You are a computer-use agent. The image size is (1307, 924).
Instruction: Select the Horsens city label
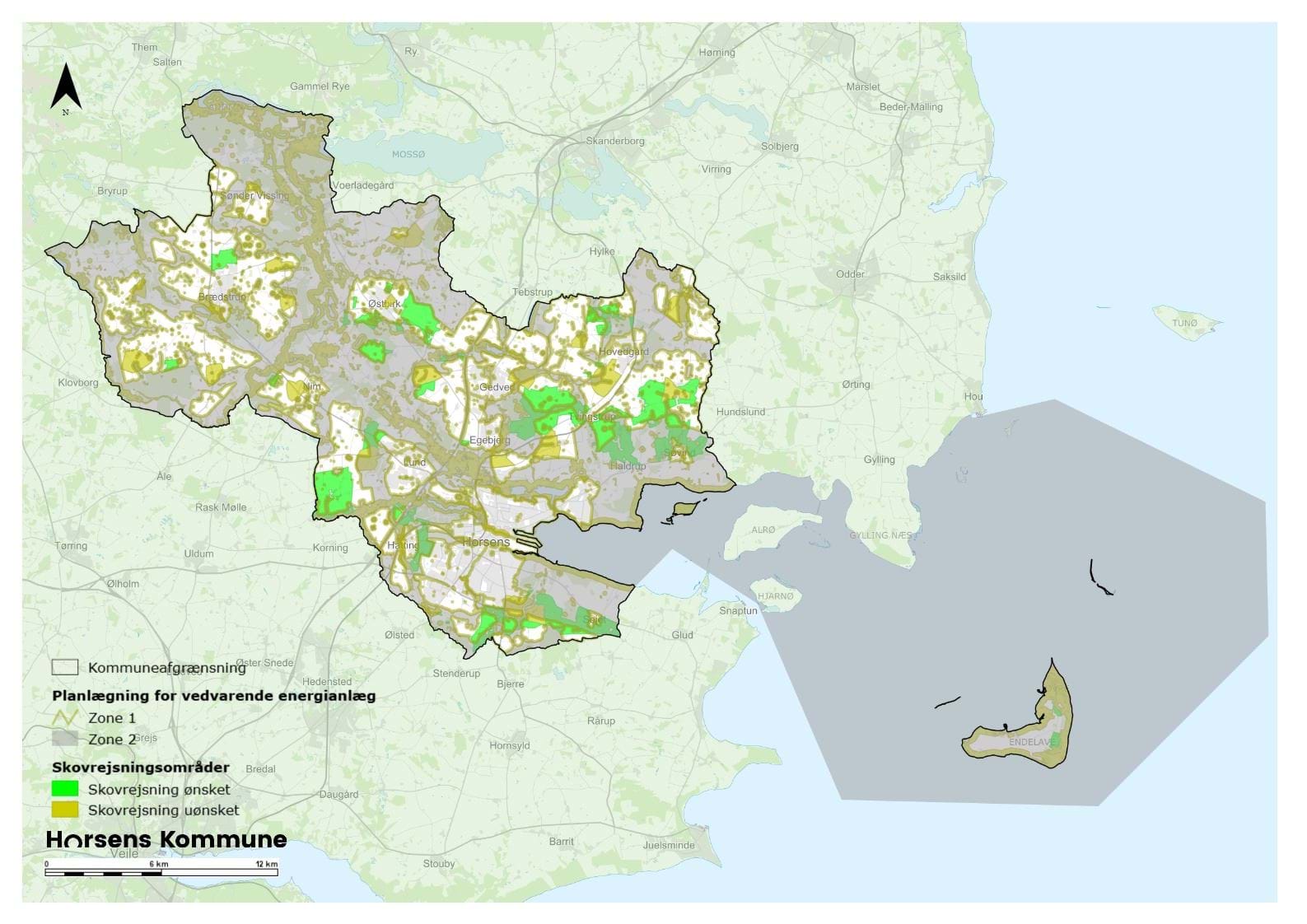tap(486, 542)
